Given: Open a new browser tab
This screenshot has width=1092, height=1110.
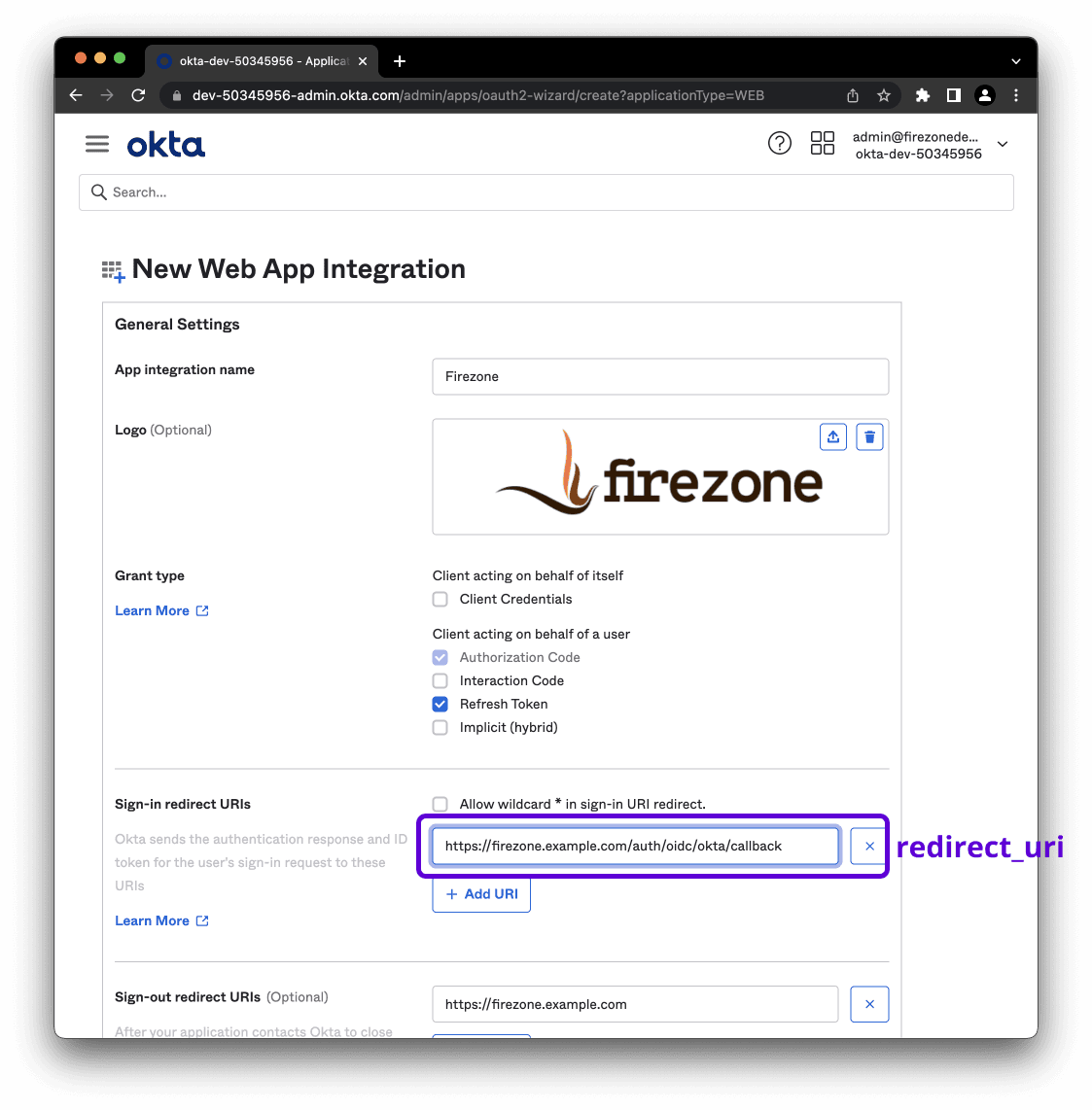Looking at the screenshot, I should coord(400,61).
